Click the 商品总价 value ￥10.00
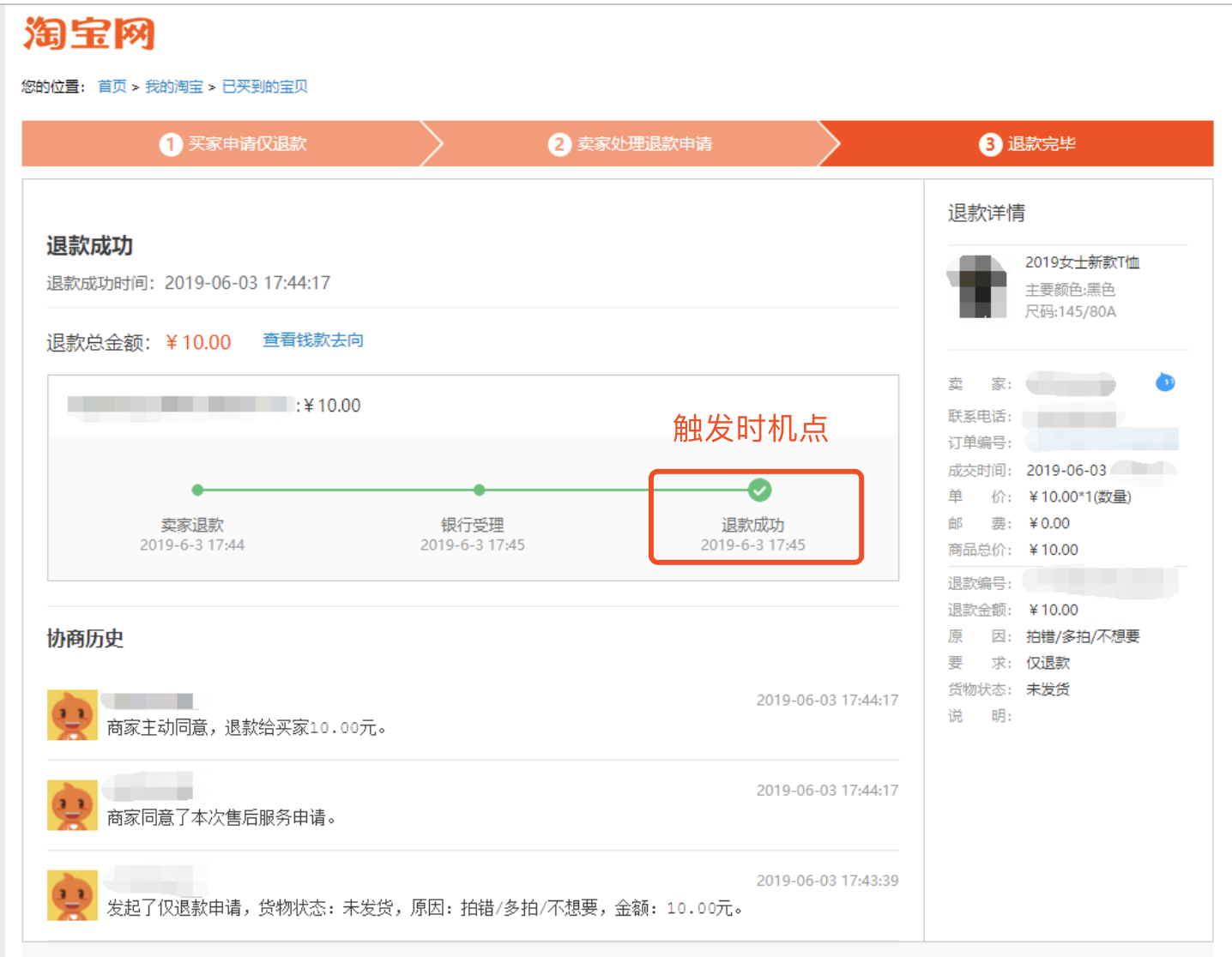 pyautogui.click(x=1054, y=550)
